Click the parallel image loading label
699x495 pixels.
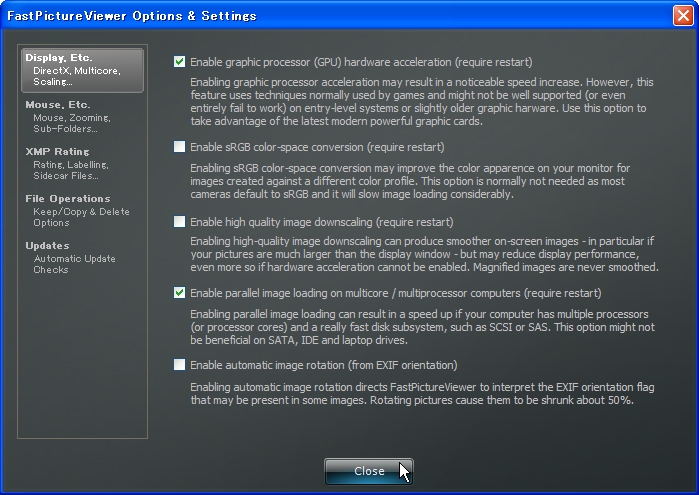tap(396, 293)
